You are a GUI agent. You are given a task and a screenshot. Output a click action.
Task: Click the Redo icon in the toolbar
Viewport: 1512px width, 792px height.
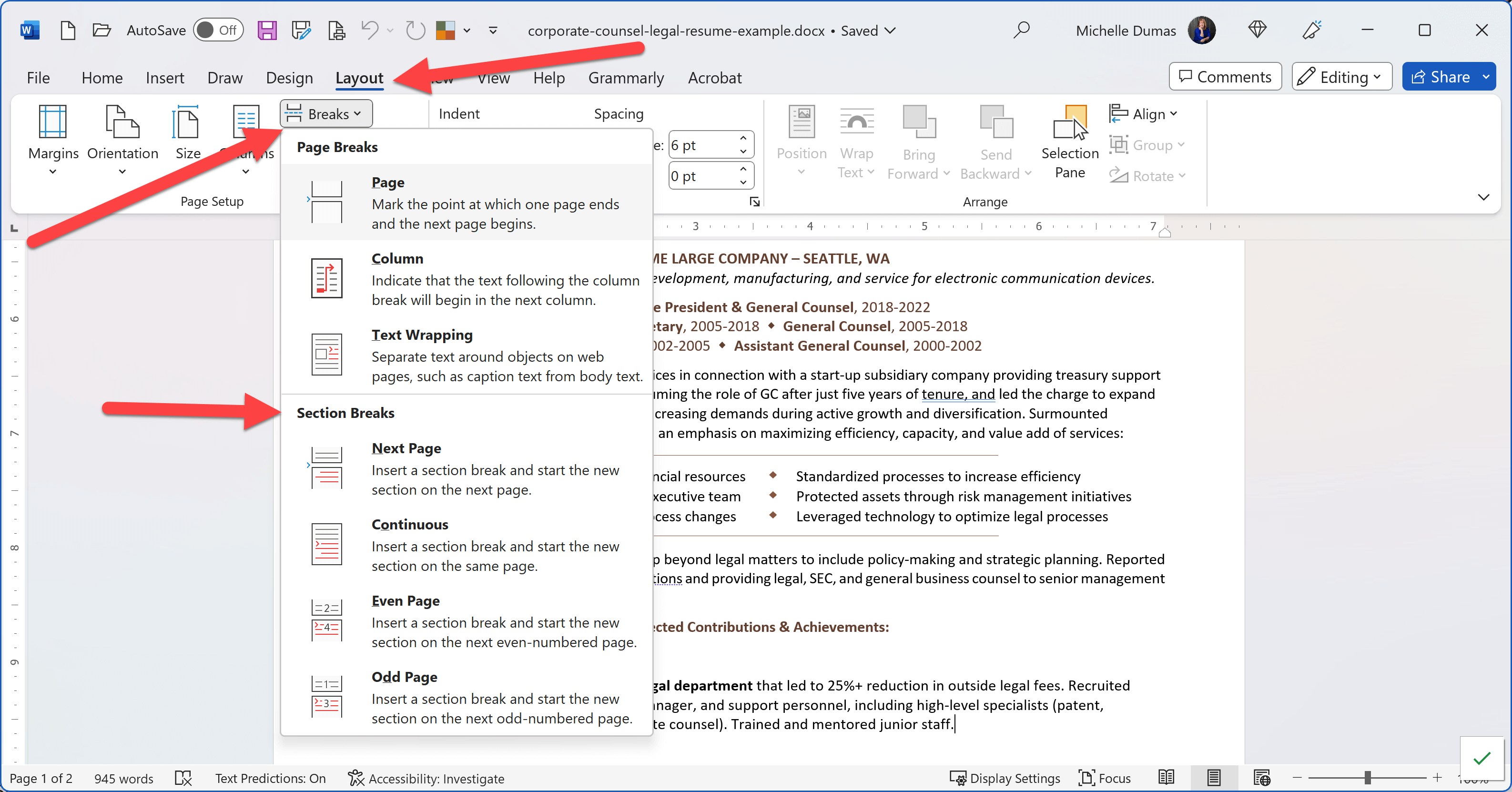click(416, 30)
